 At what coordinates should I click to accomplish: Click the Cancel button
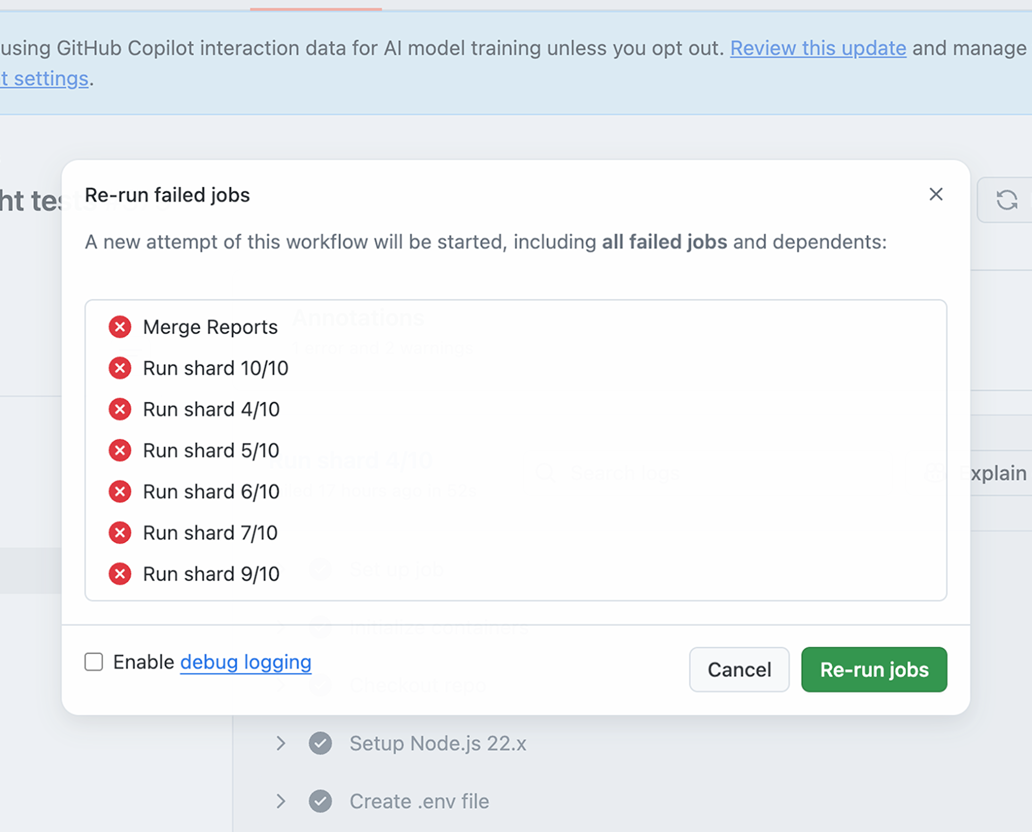739,669
